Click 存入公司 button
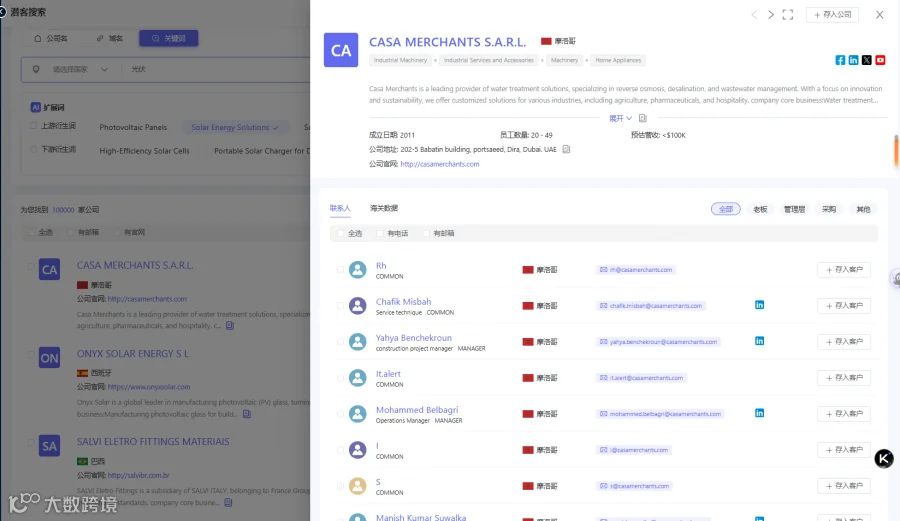The height and width of the screenshot is (521, 900). pos(832,15)
